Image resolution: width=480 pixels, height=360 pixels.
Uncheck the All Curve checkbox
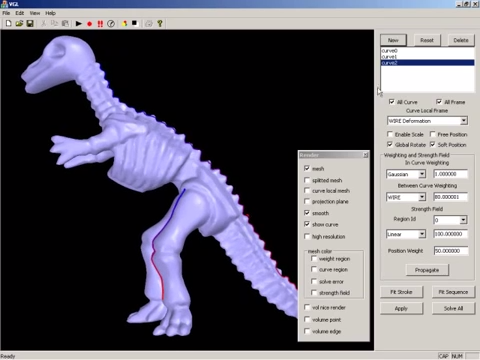[x=392, y=102]
